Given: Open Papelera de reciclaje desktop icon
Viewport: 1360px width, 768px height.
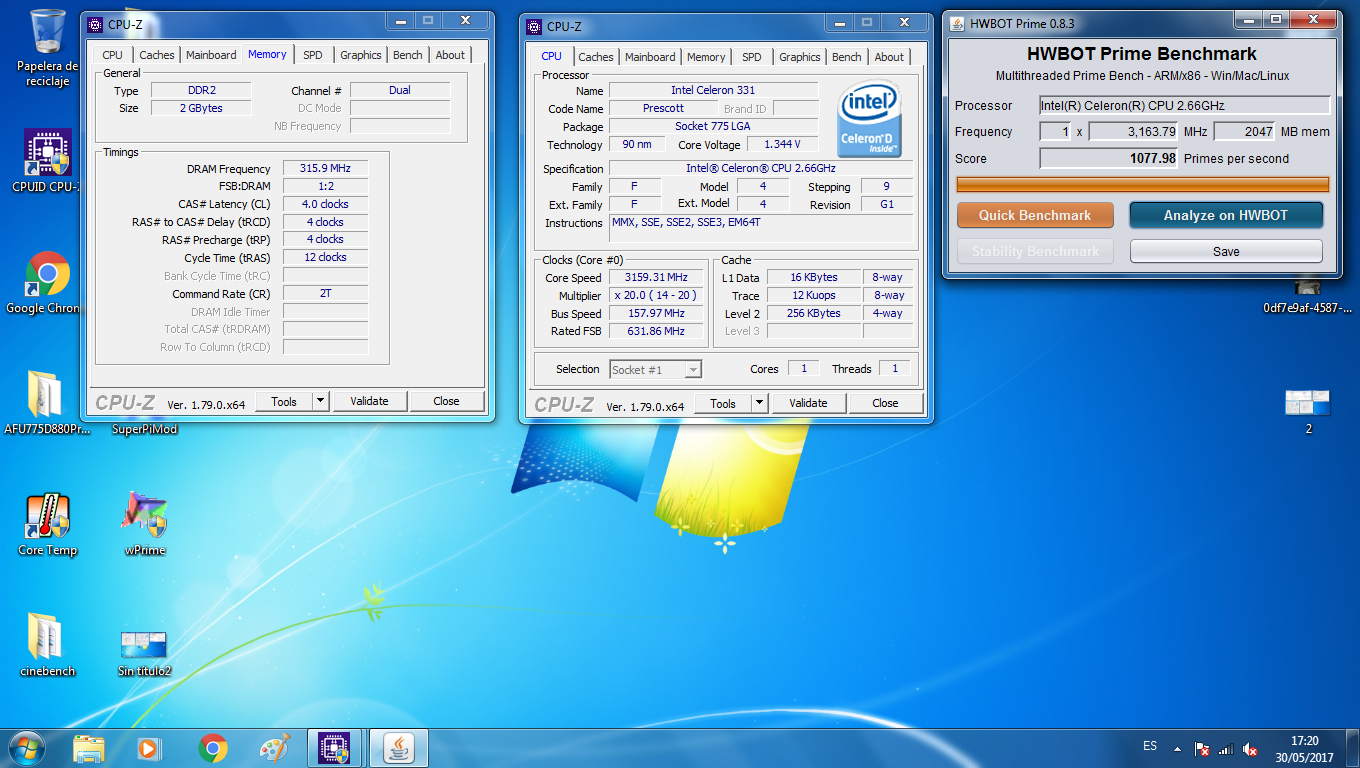Looking at the screenshot, I should [x=47, y=49].
